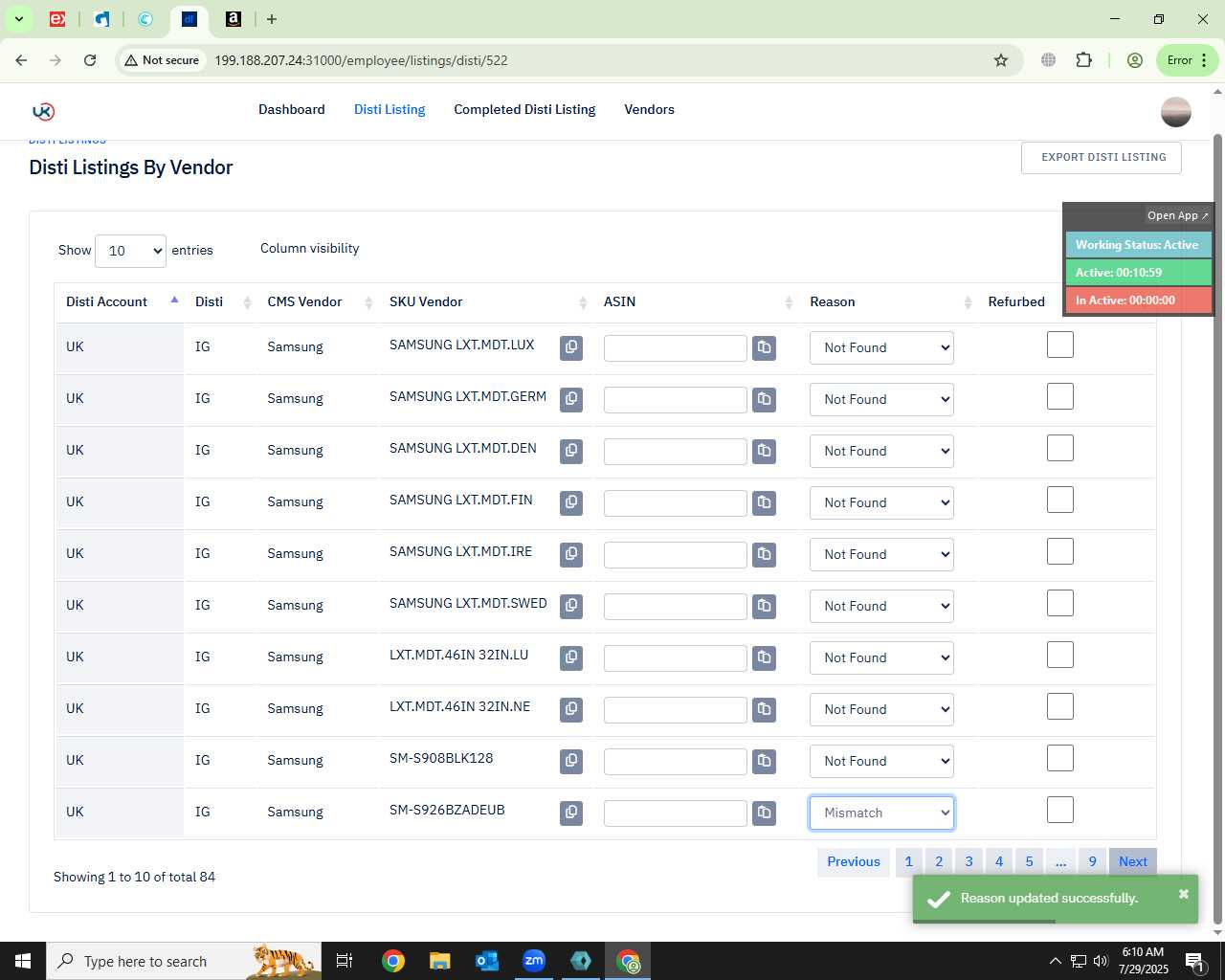Open Disti Listing menu item
This screenshot has width=1225, height=980.
pyautogui.click(x=390, y=109)
